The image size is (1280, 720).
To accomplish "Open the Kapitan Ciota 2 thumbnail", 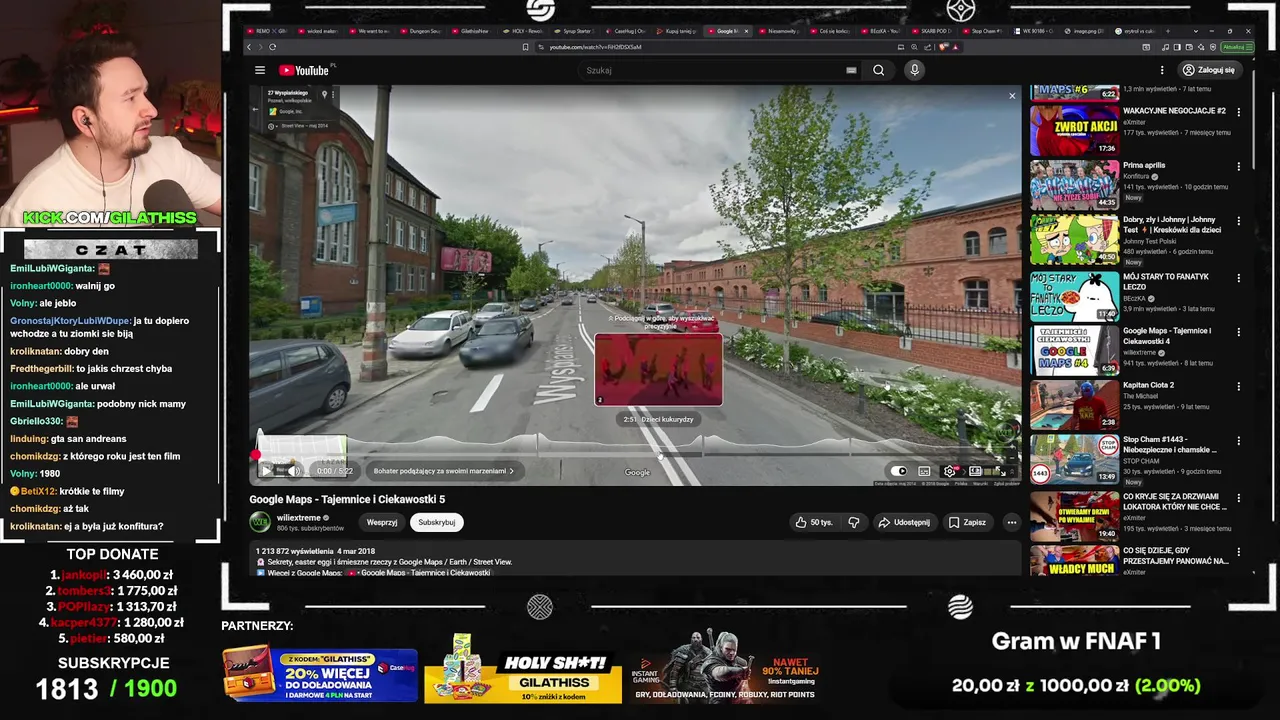I will point(1074,404).
